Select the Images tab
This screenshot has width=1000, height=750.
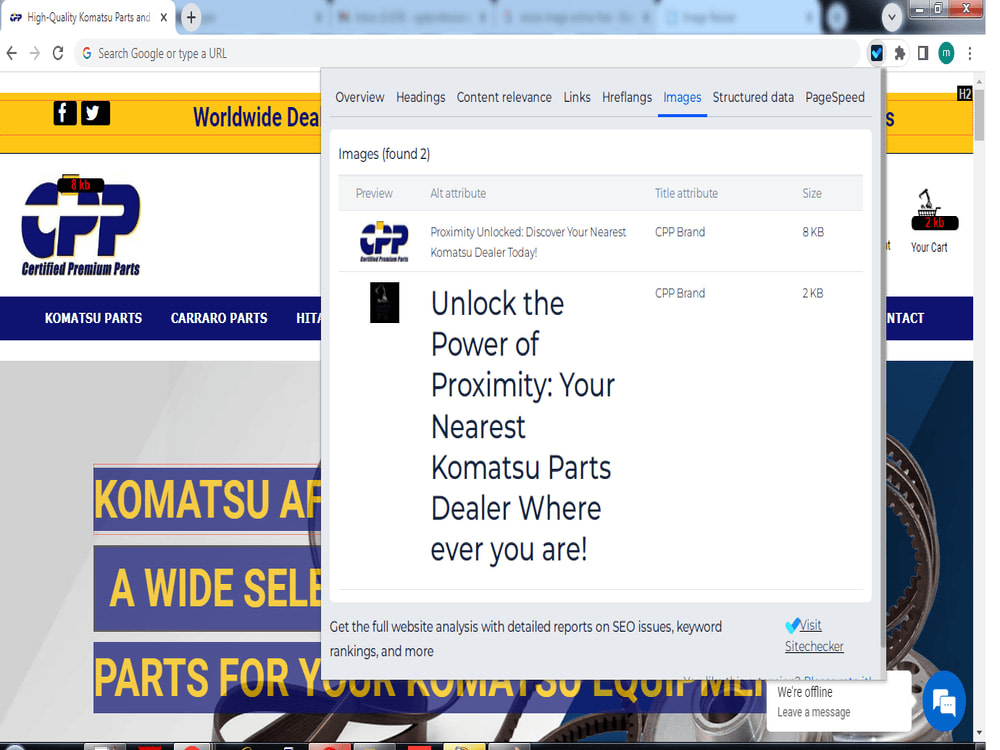pos(682,97)
